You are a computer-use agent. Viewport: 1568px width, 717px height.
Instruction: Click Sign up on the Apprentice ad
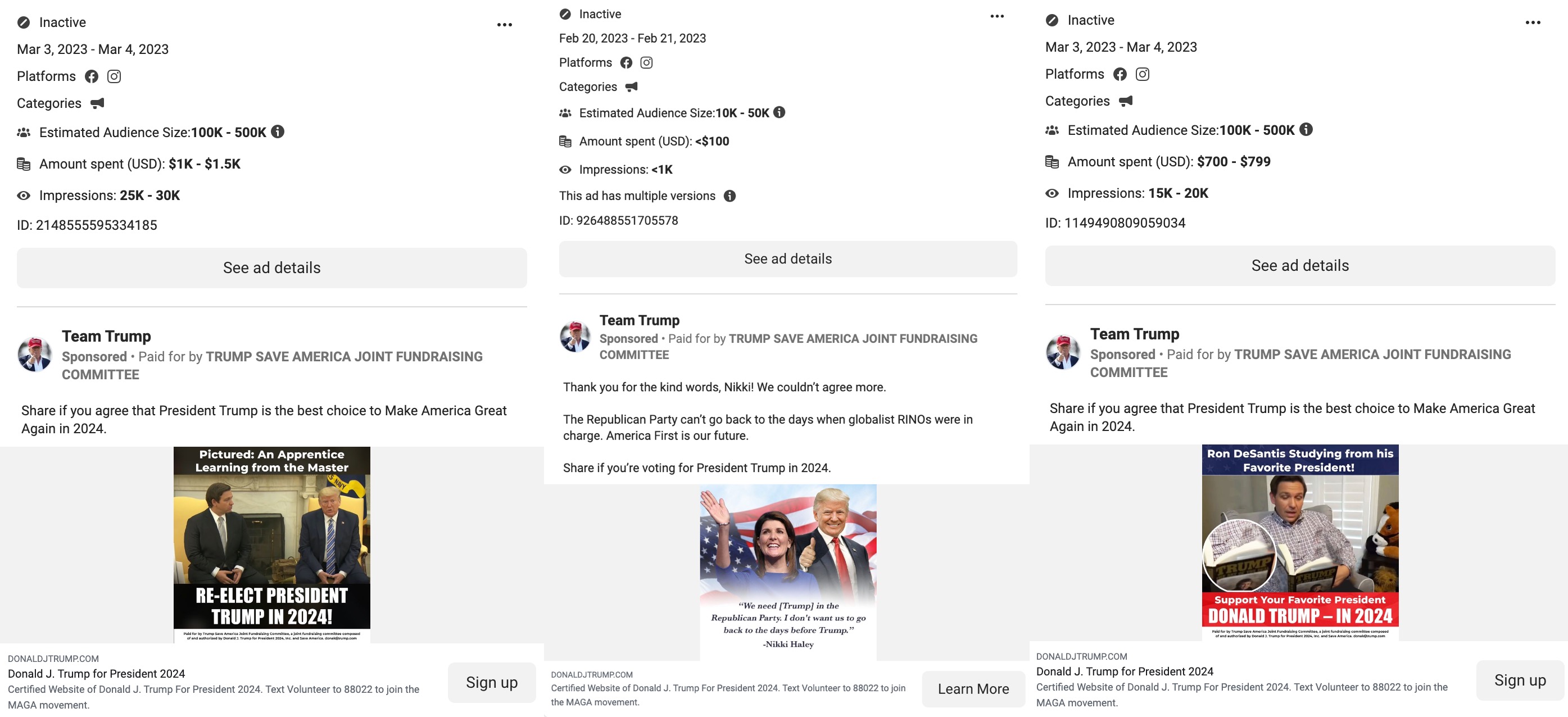pos(491,682)
